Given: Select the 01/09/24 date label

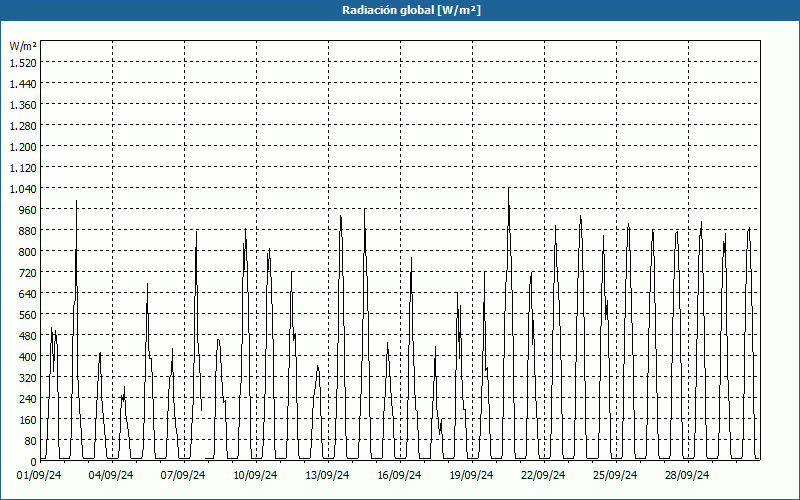Looking at the screenshot, I should 39,475.
